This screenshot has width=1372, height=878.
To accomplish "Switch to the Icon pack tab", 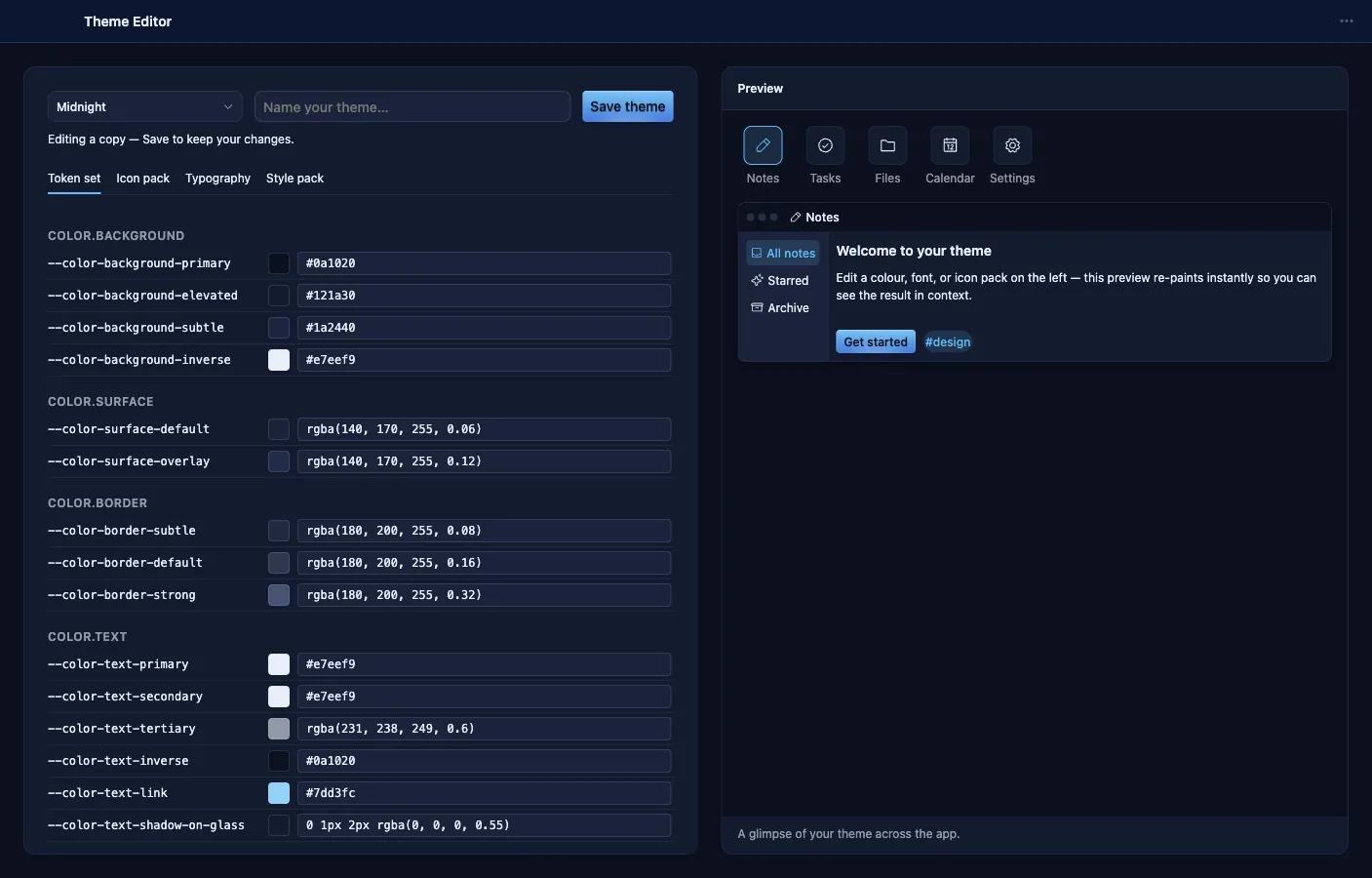I will click(x=142, y=179).
